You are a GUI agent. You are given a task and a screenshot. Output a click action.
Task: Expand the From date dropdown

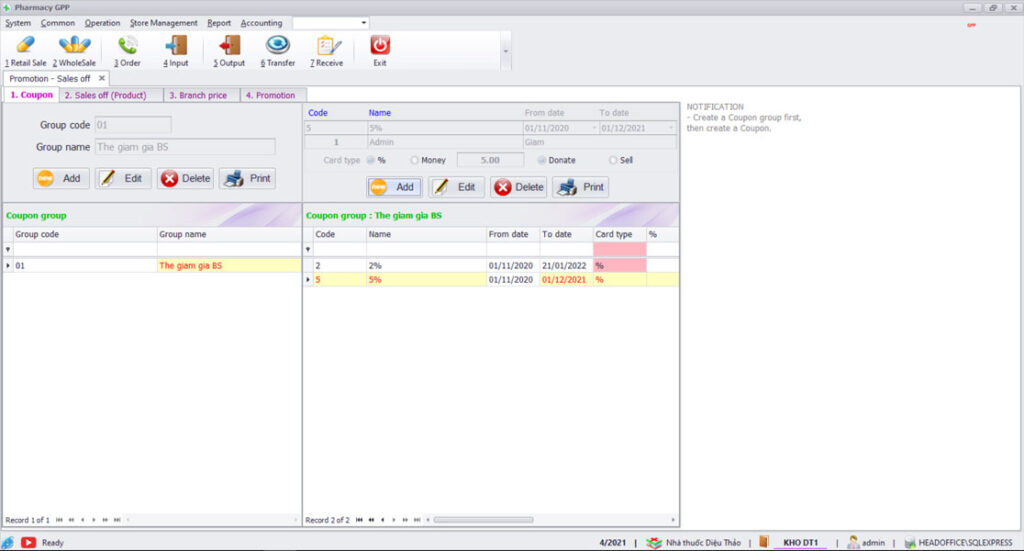point(594,128)
